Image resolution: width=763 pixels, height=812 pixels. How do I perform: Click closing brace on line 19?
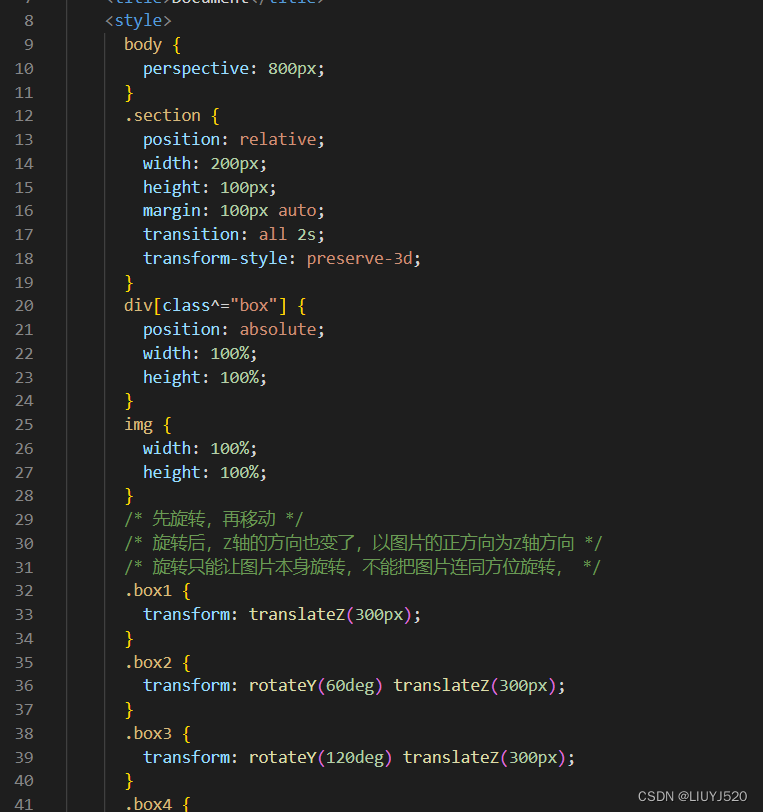129,283
